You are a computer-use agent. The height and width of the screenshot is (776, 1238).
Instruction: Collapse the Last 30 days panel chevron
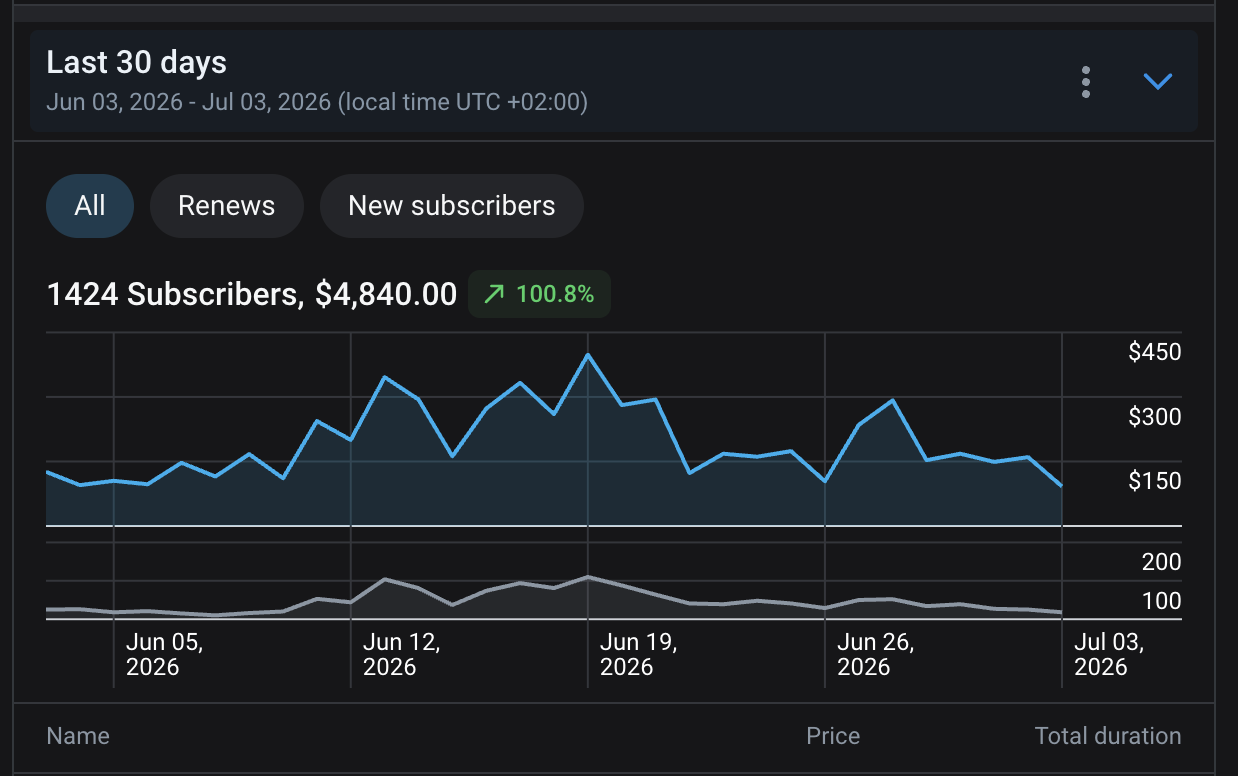(1157, 82)
